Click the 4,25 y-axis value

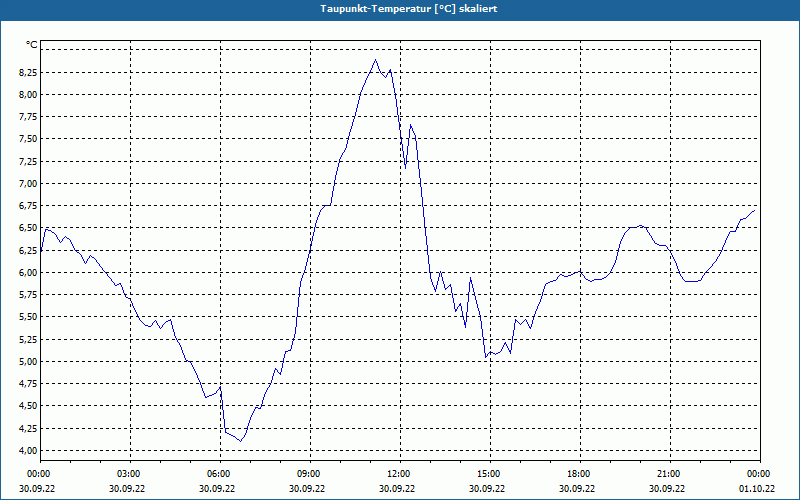tap(28, 429)
